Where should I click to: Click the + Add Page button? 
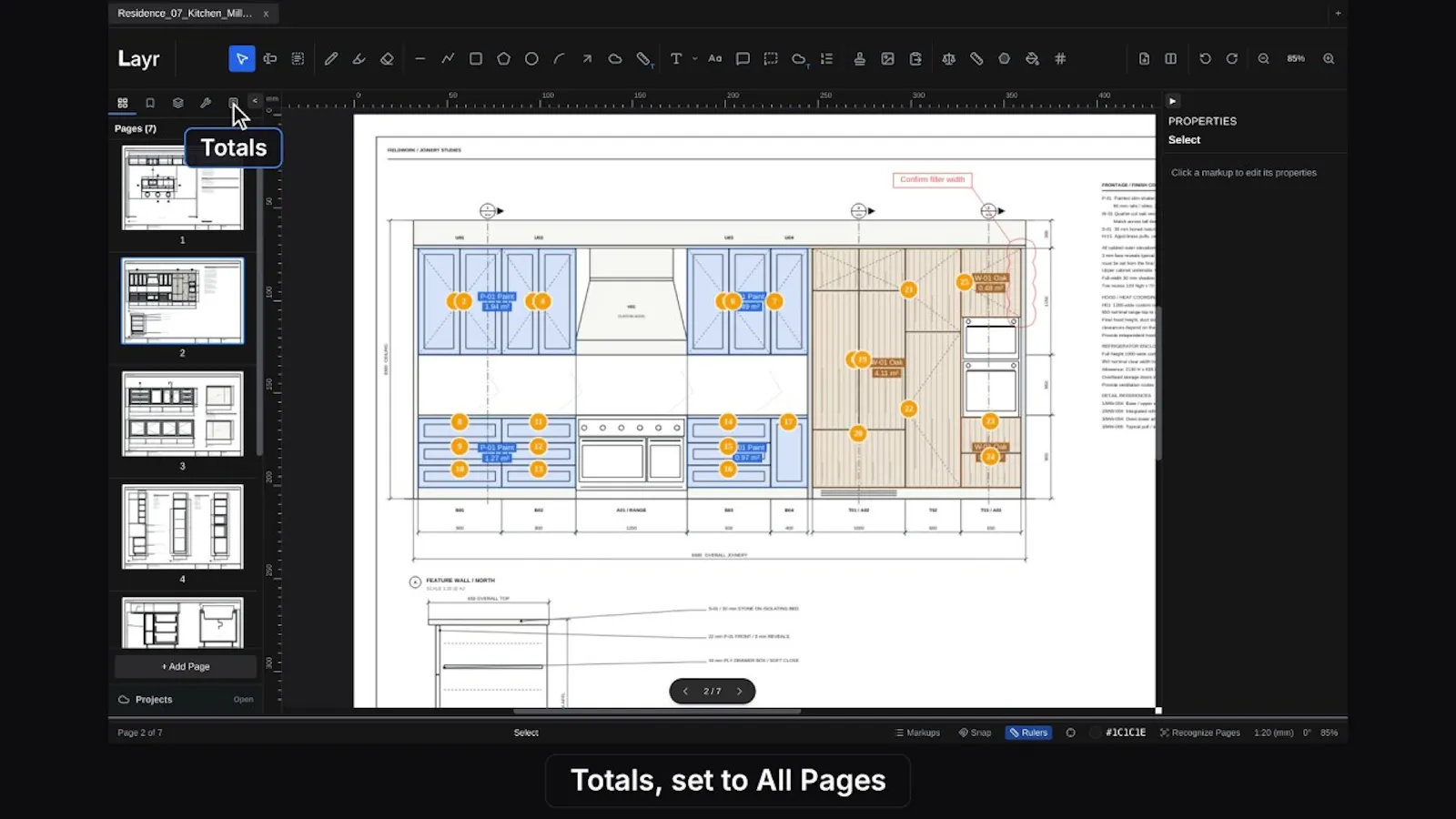point(186,666)
